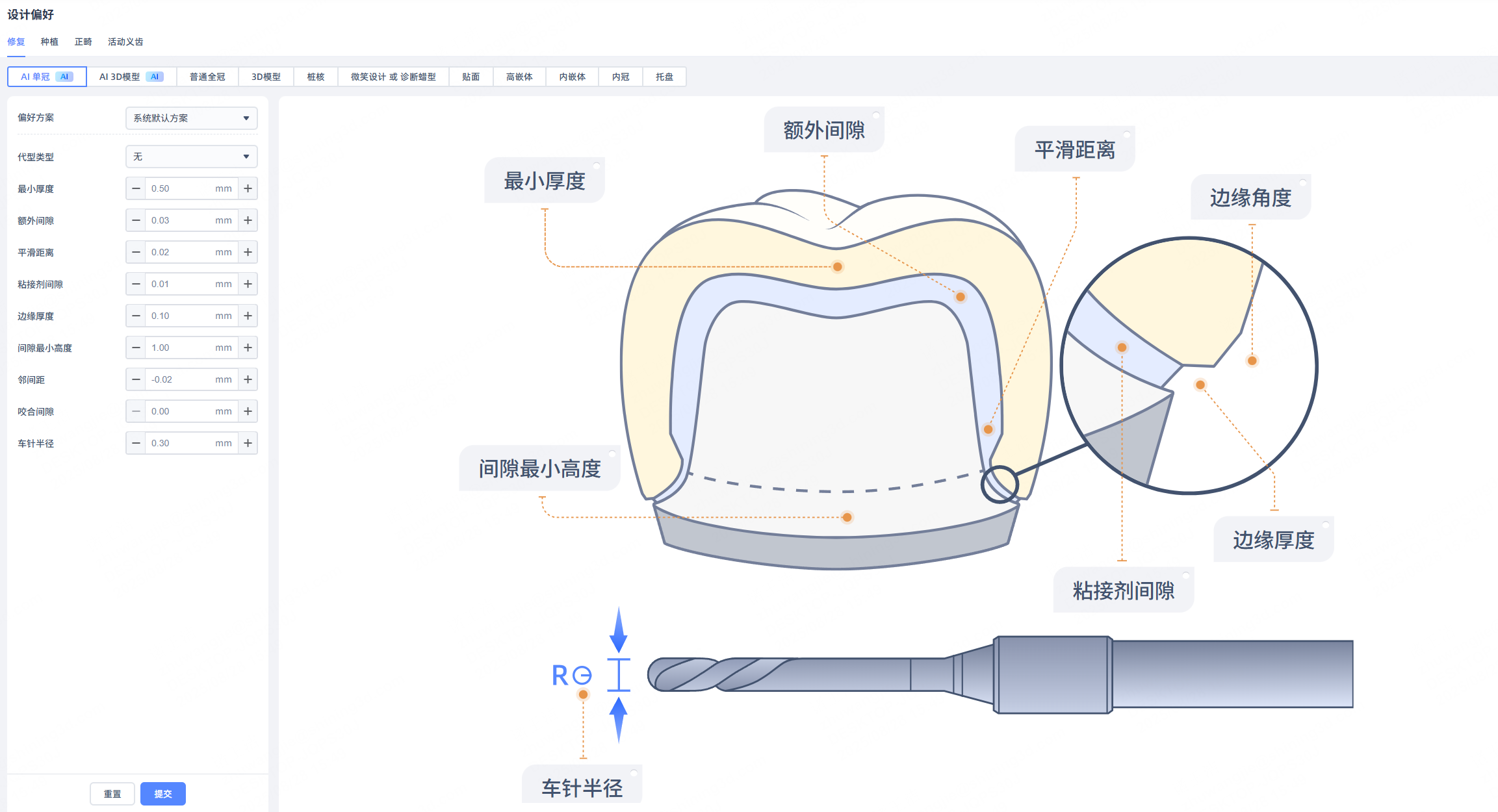
Task: Increase 平滑距离 value with plus button
Action: 248,252
